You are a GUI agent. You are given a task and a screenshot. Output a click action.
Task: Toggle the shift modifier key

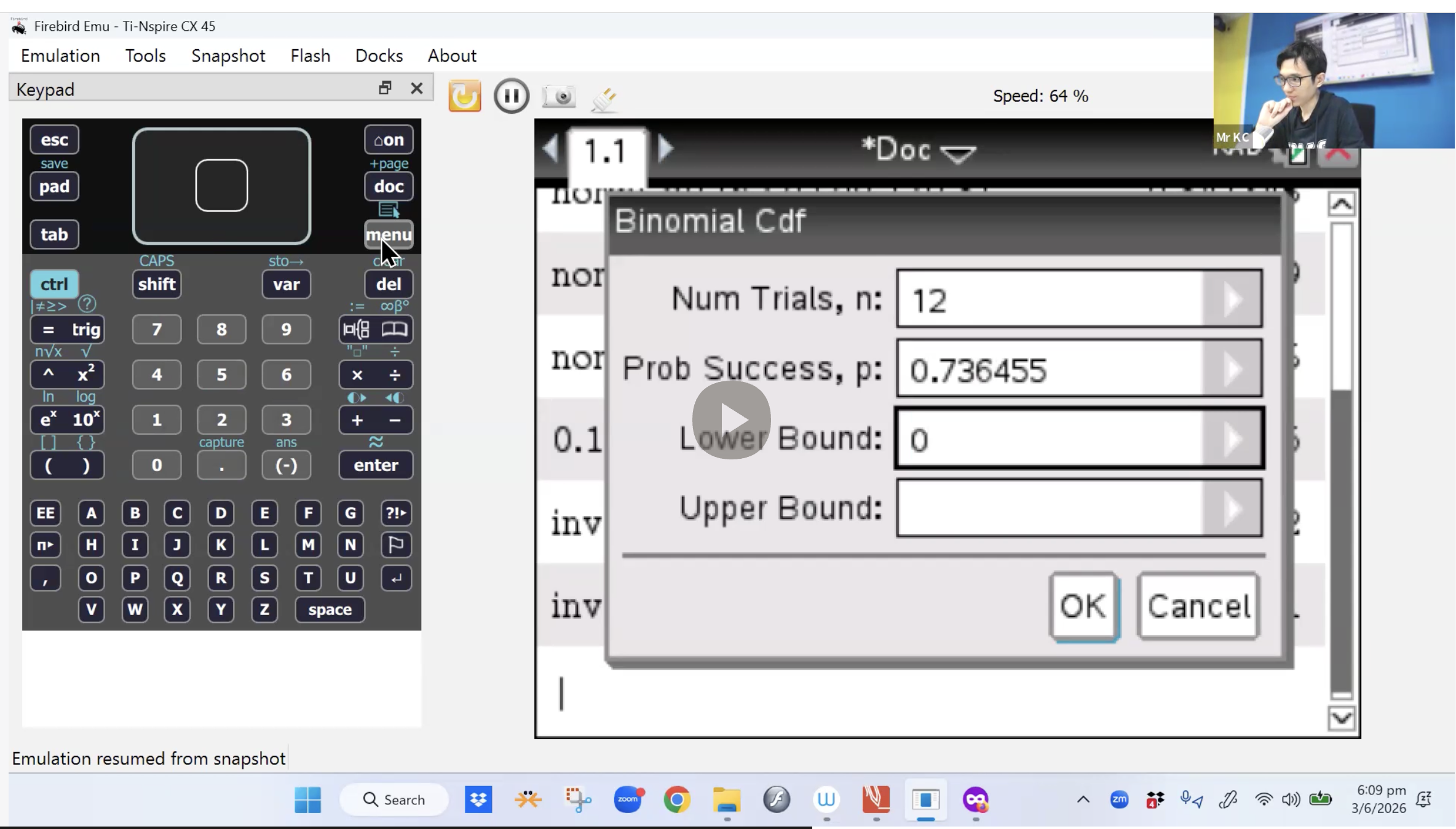click(157, 284)
